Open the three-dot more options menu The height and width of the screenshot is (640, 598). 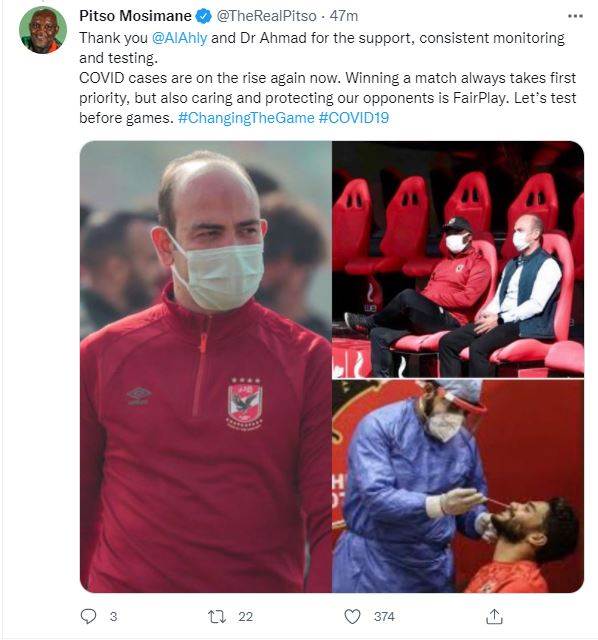pyautogui.click(x=575, y=16)
